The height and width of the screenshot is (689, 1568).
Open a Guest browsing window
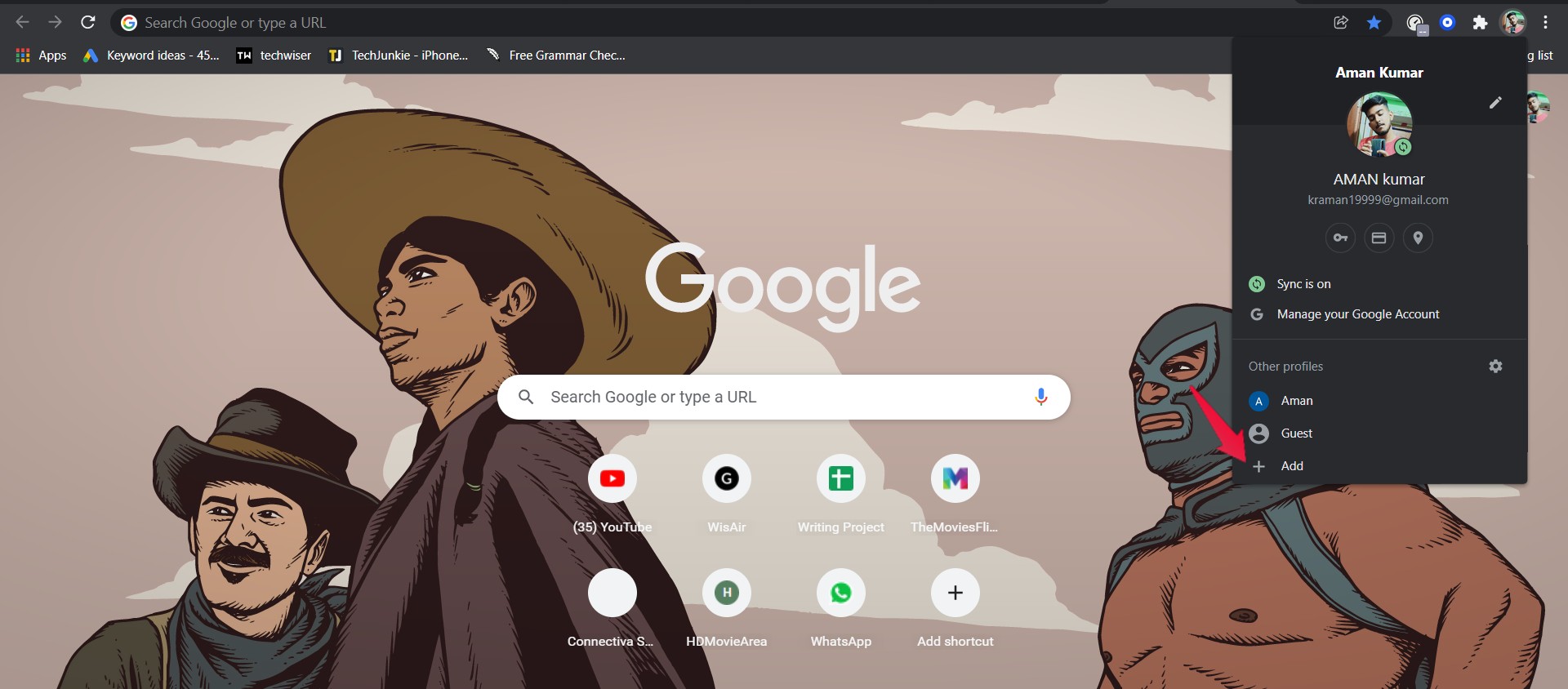1379,433
